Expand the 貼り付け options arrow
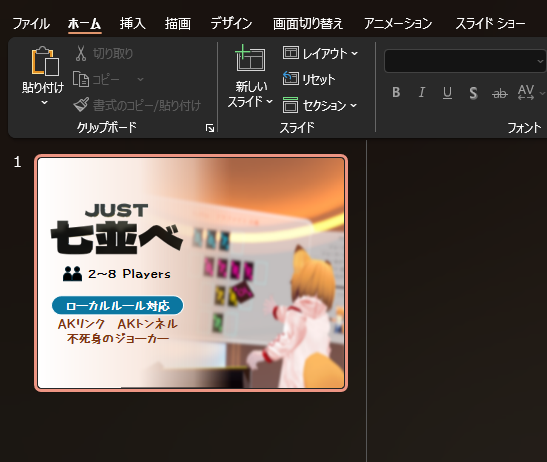The image size is (547, 462). point(45,103)
